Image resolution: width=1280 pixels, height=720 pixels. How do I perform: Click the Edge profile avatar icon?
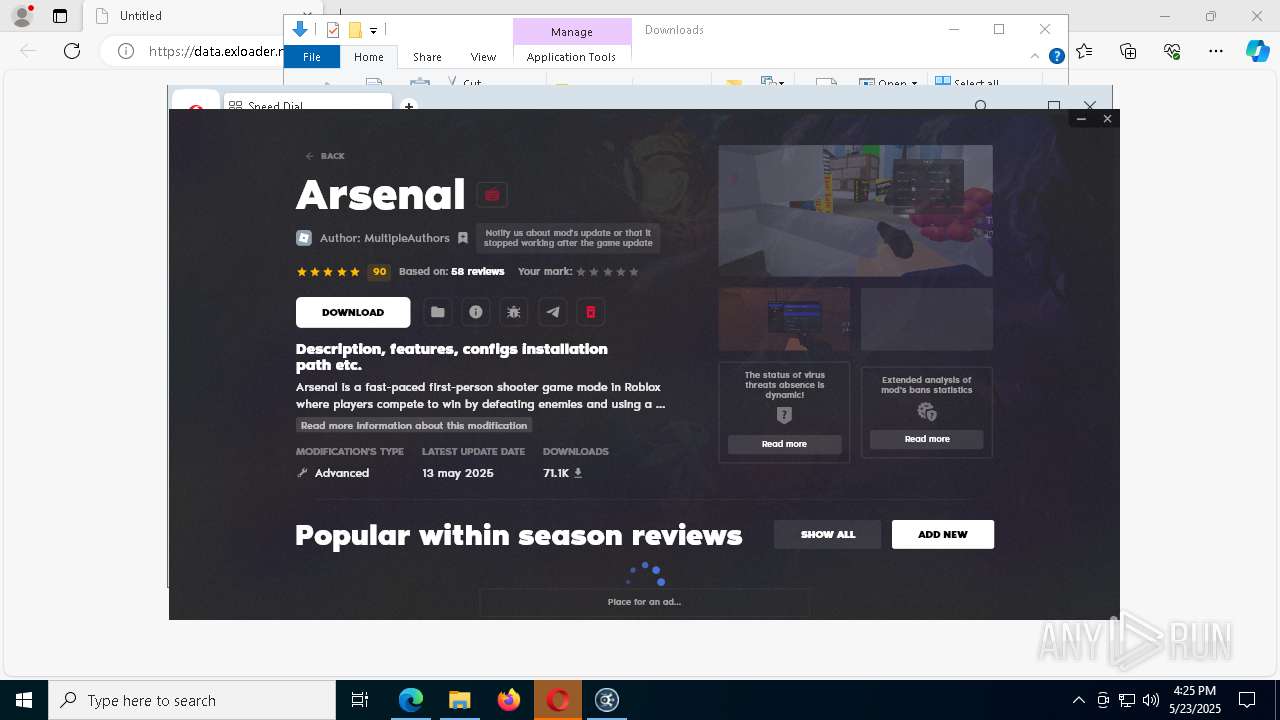click(22, 16)
